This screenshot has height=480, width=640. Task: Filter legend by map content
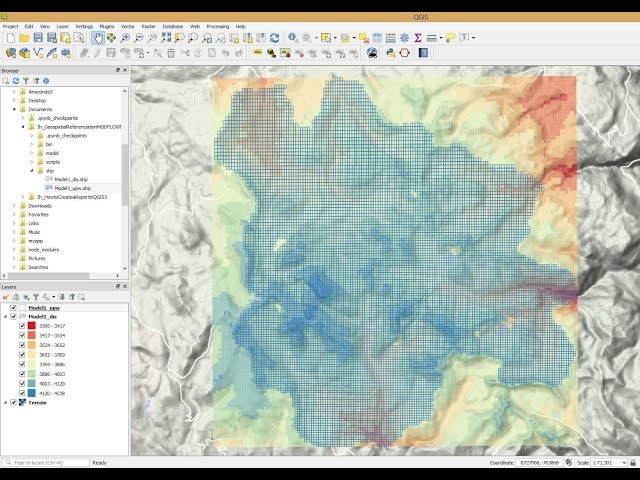[x=36, y=297]
